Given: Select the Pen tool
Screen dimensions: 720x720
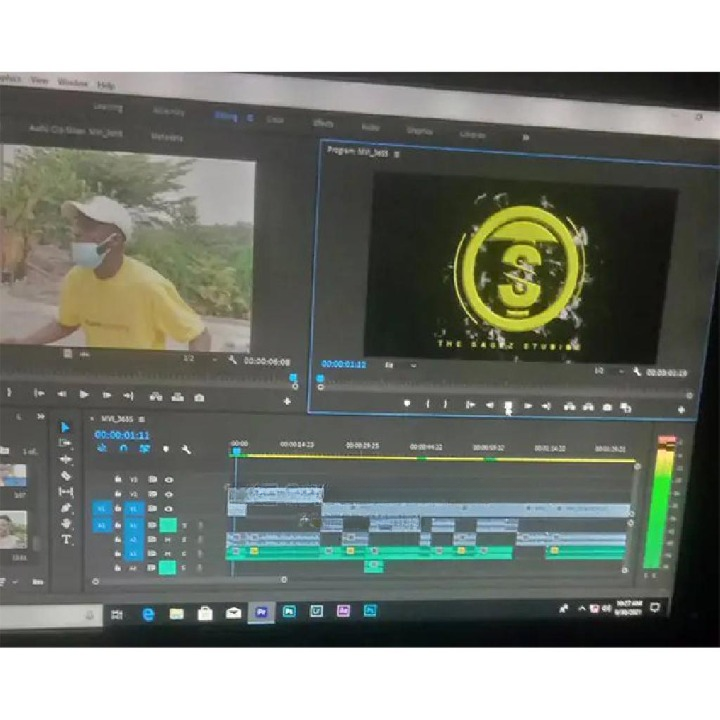Looking at the screenshot, I should pyautogui.click(x=66, y=508).
